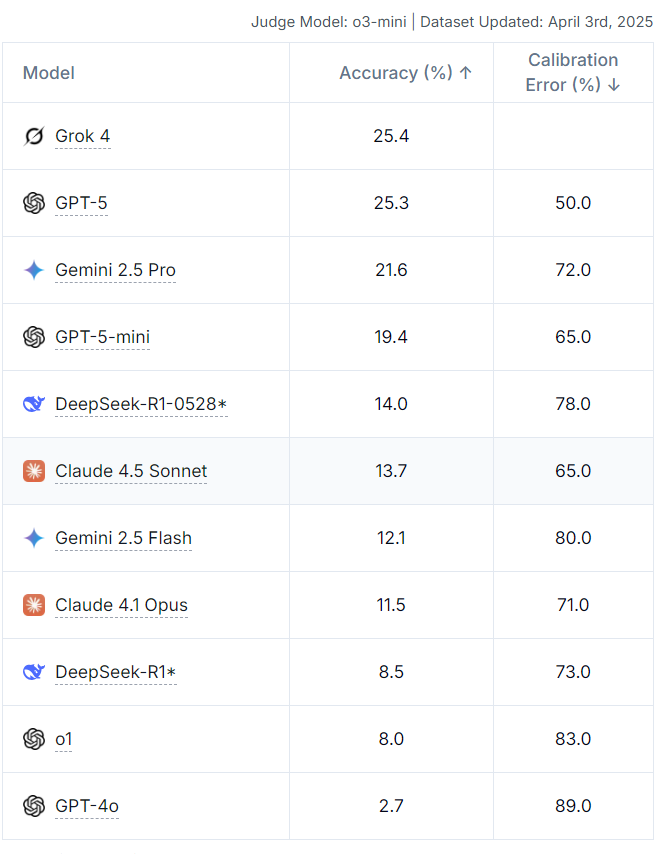Image resolution: width=657 pixels, height=854 pixels.
Task: Click the Grok 4 xAI logo icon
Action: pyautogui.click(x=34, y=136)
